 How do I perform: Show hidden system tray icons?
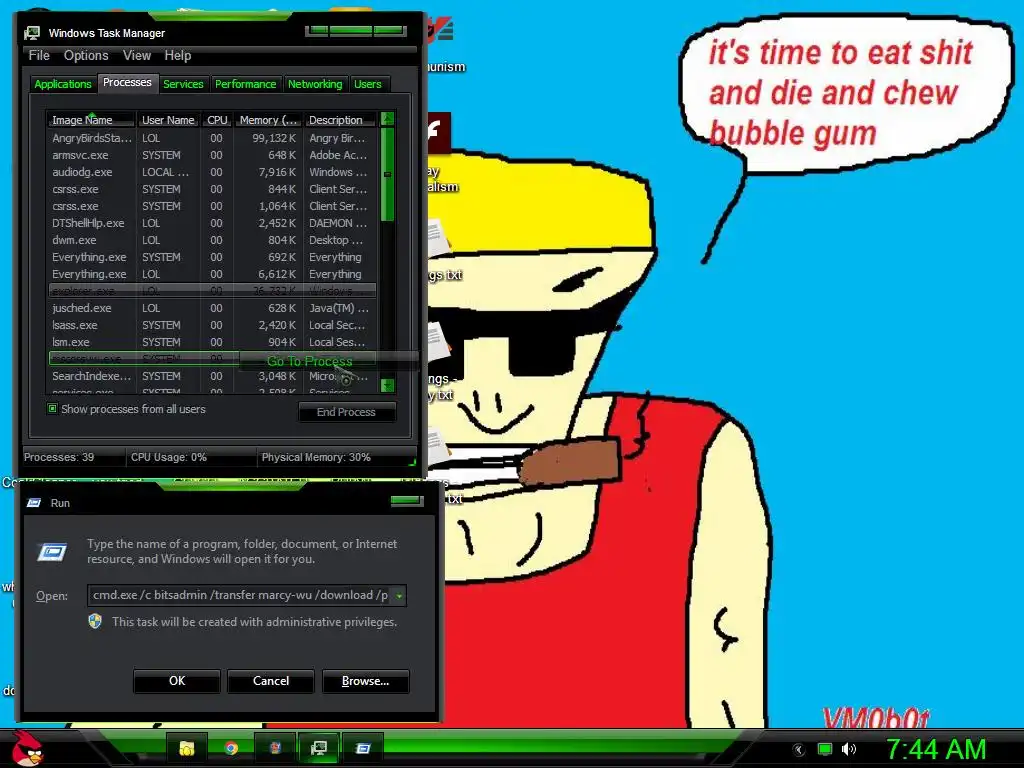click(799, 750)
